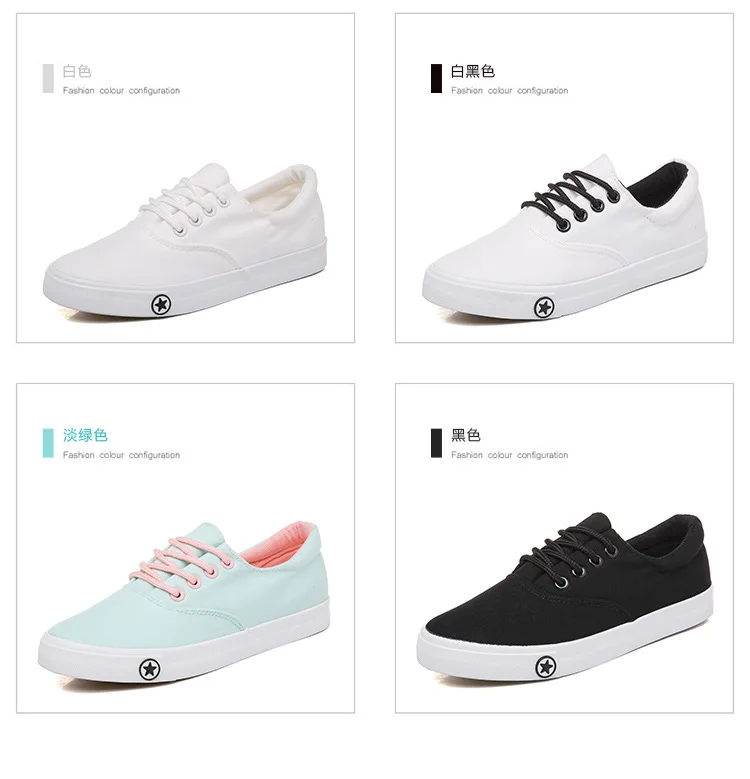Screen dimensions: 750x779
Task: Click the black swatch beside 白黑色
Action: pos(436,78)
